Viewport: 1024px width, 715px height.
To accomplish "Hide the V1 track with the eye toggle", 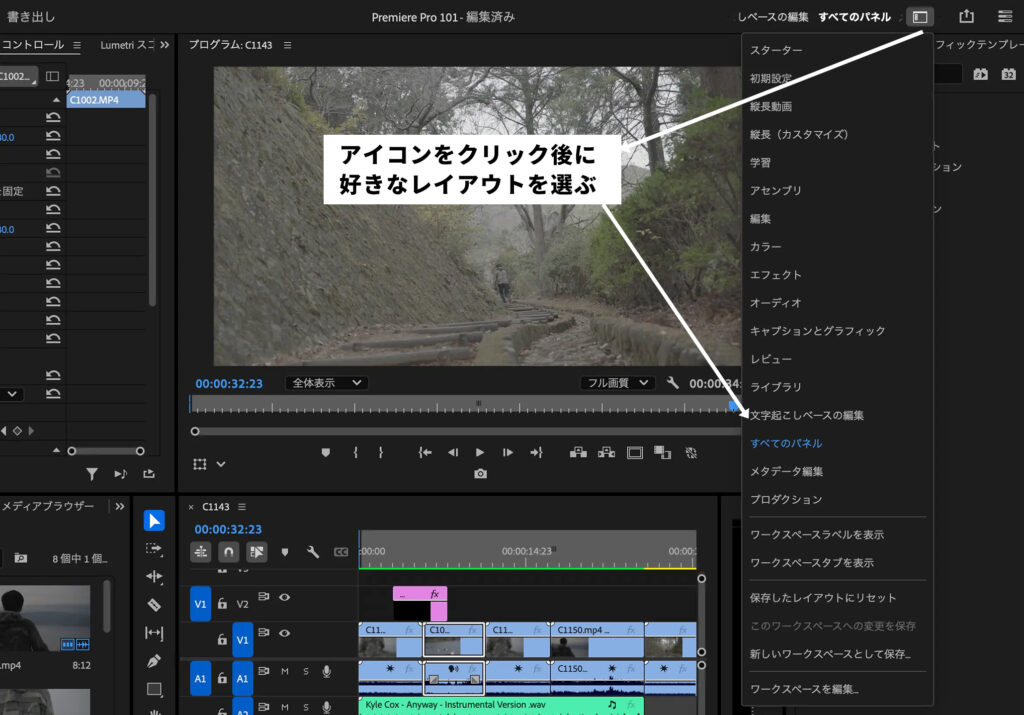I will (285, 633).
